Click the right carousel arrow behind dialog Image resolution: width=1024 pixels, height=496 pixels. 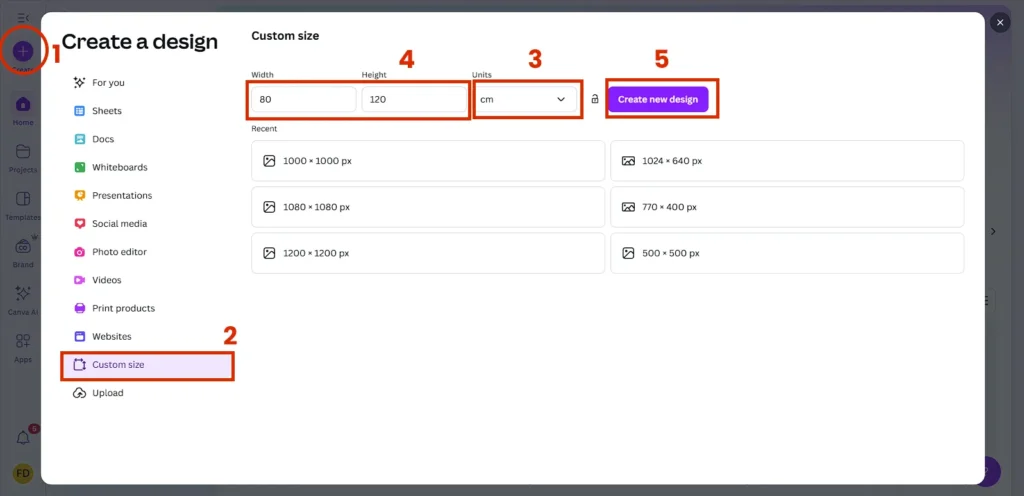[993, 232]
